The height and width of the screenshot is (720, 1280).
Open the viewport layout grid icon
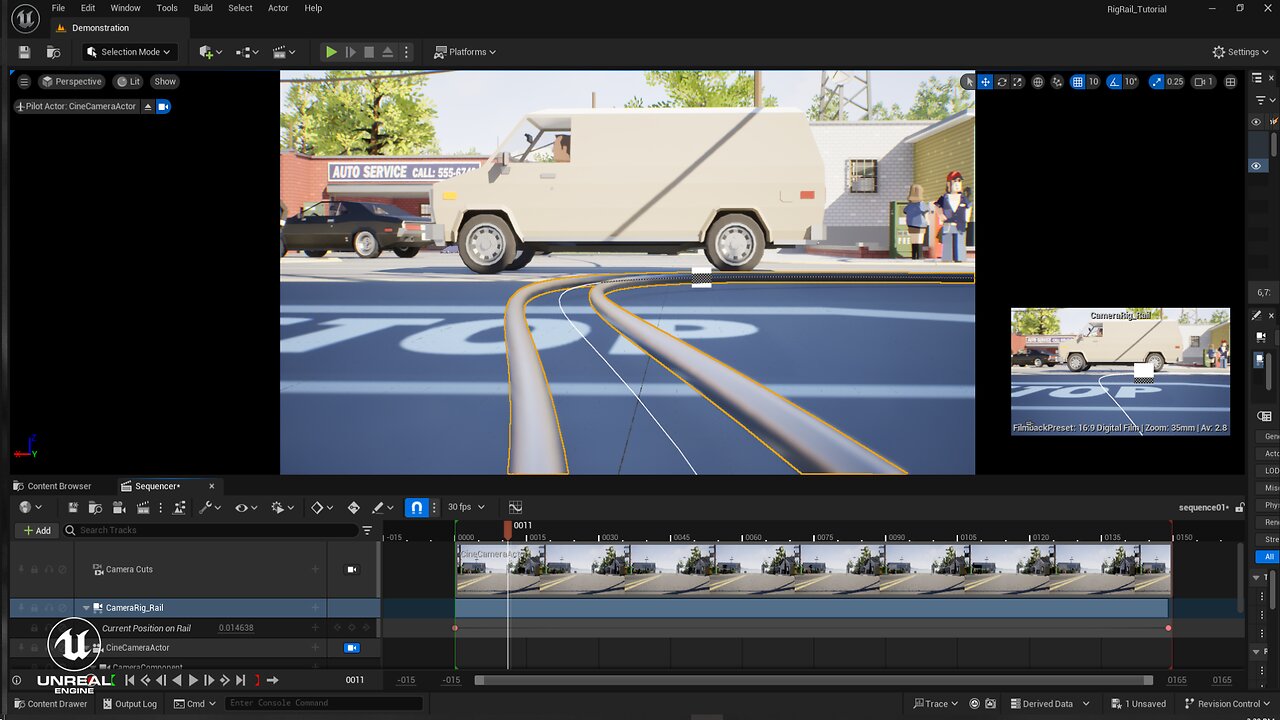pos(1231,82)
